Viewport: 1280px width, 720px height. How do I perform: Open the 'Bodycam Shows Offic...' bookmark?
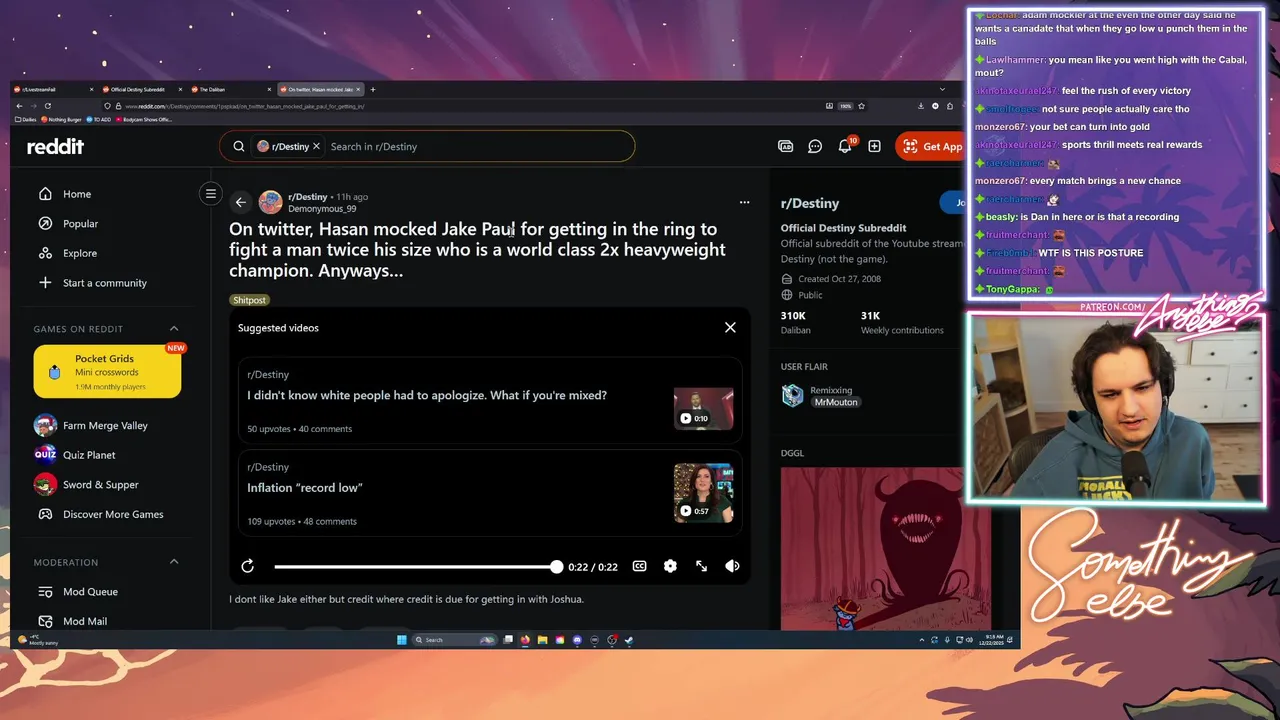[x=144, y=119]
